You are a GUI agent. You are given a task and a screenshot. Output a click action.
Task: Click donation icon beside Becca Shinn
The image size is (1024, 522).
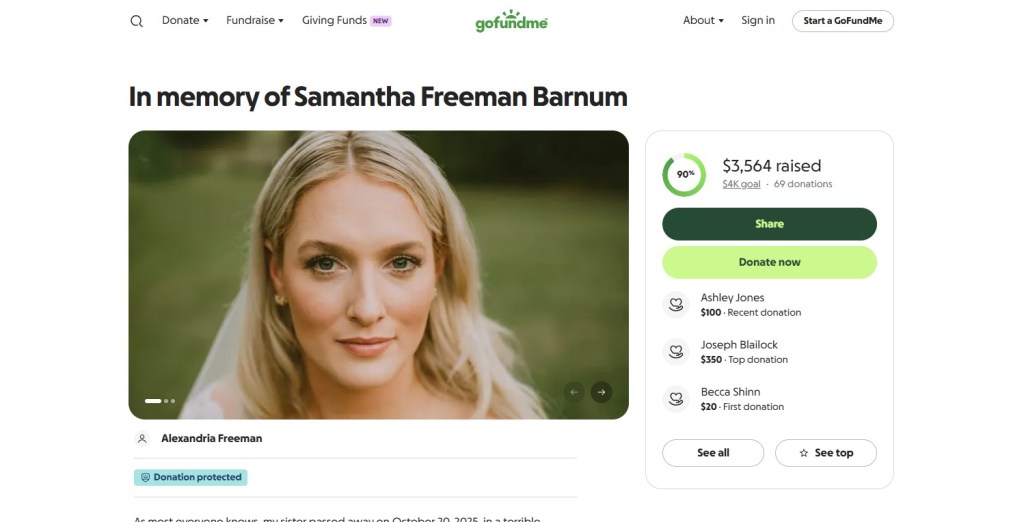676,399
